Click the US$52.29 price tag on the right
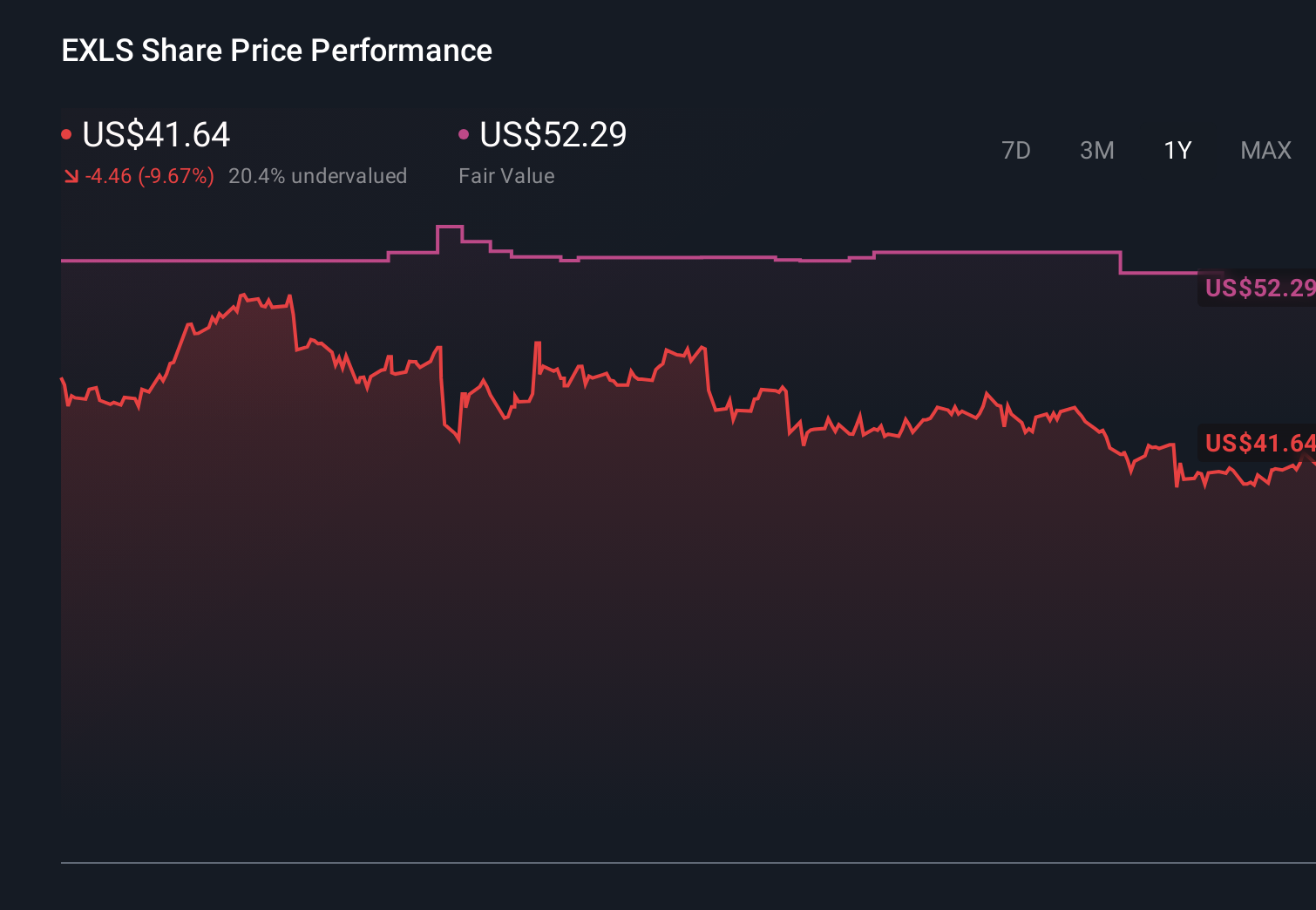Image resolution: width=1316 pixels, height=910 pixels. click(1258, 288)
